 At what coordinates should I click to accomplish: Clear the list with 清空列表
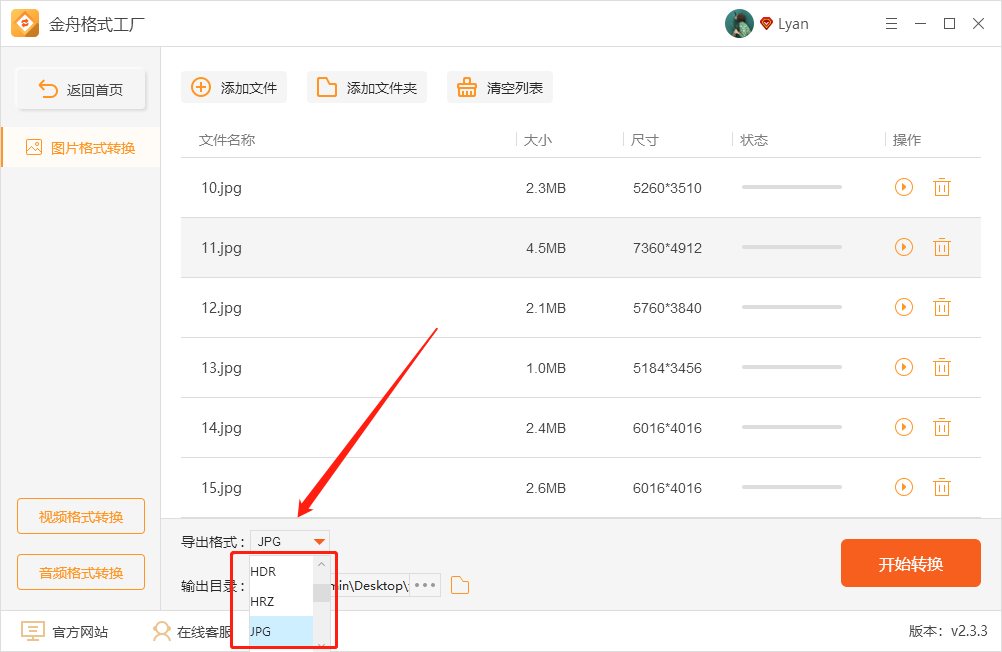(500, 88)
